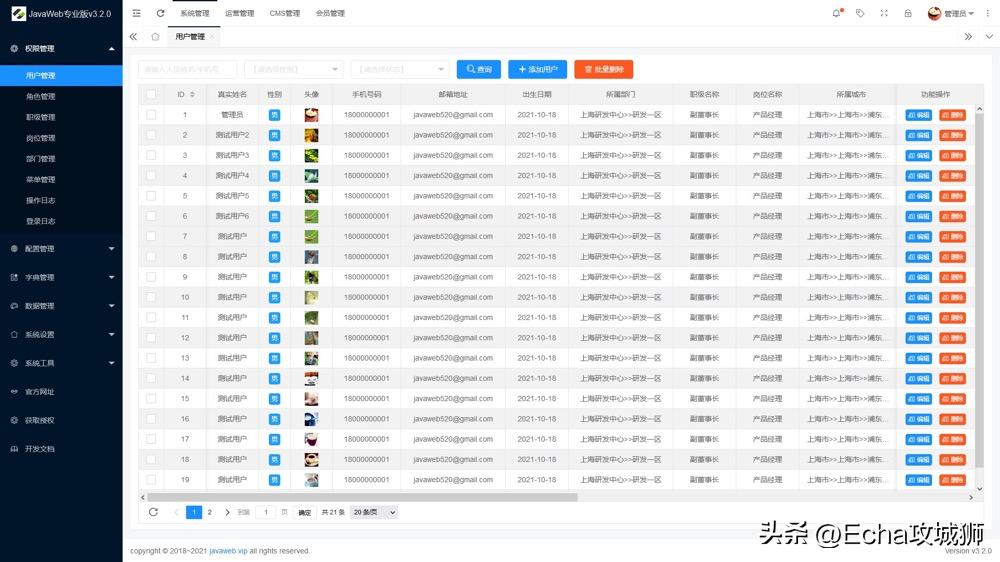Check the checkbox for row ID 16
The width and height of the screenshot is (1000, 562).
click(151, 419)
